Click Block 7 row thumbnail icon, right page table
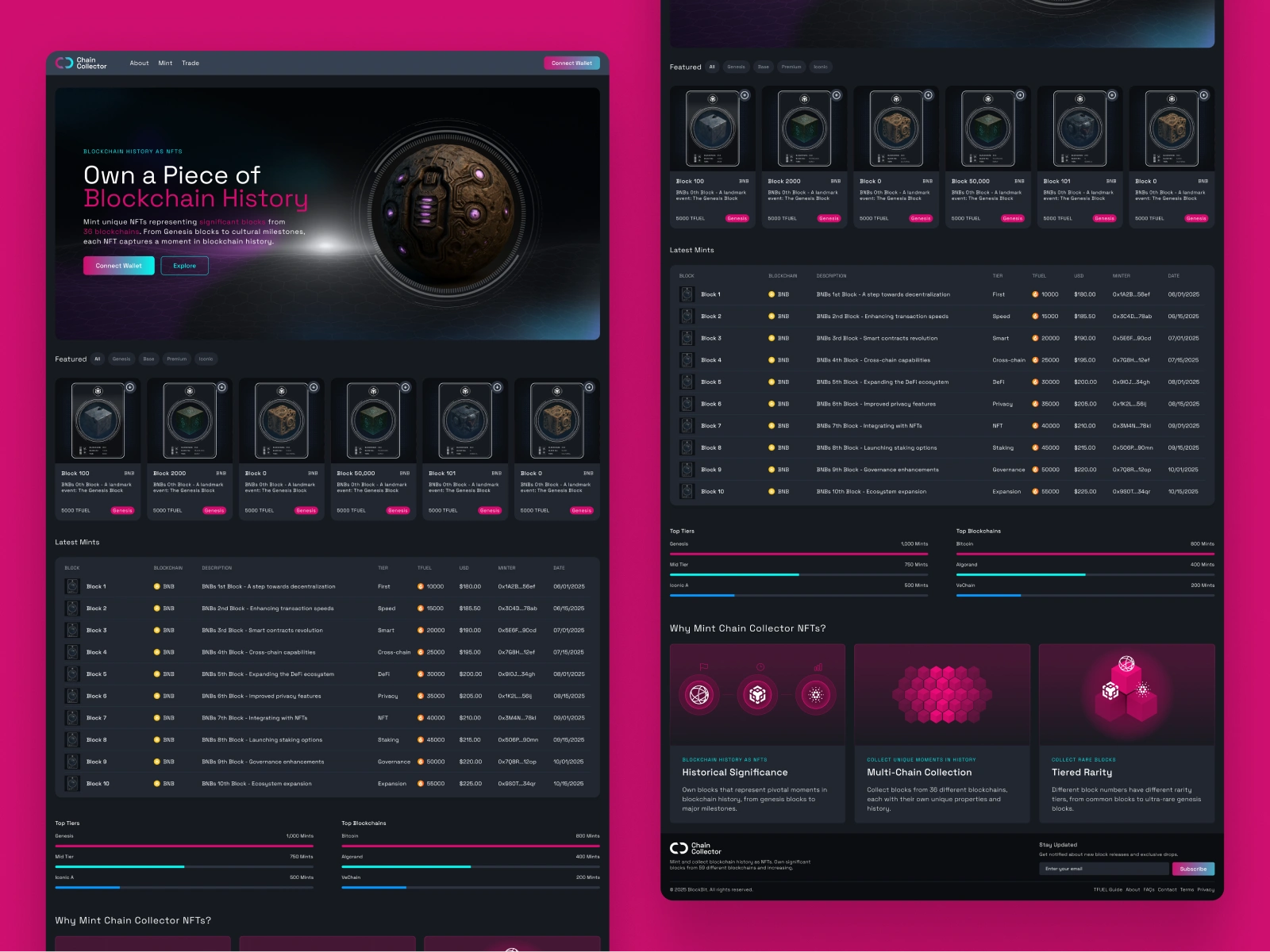The width and height of the screenshot is (1270, 952). click(x=687, y=426)
